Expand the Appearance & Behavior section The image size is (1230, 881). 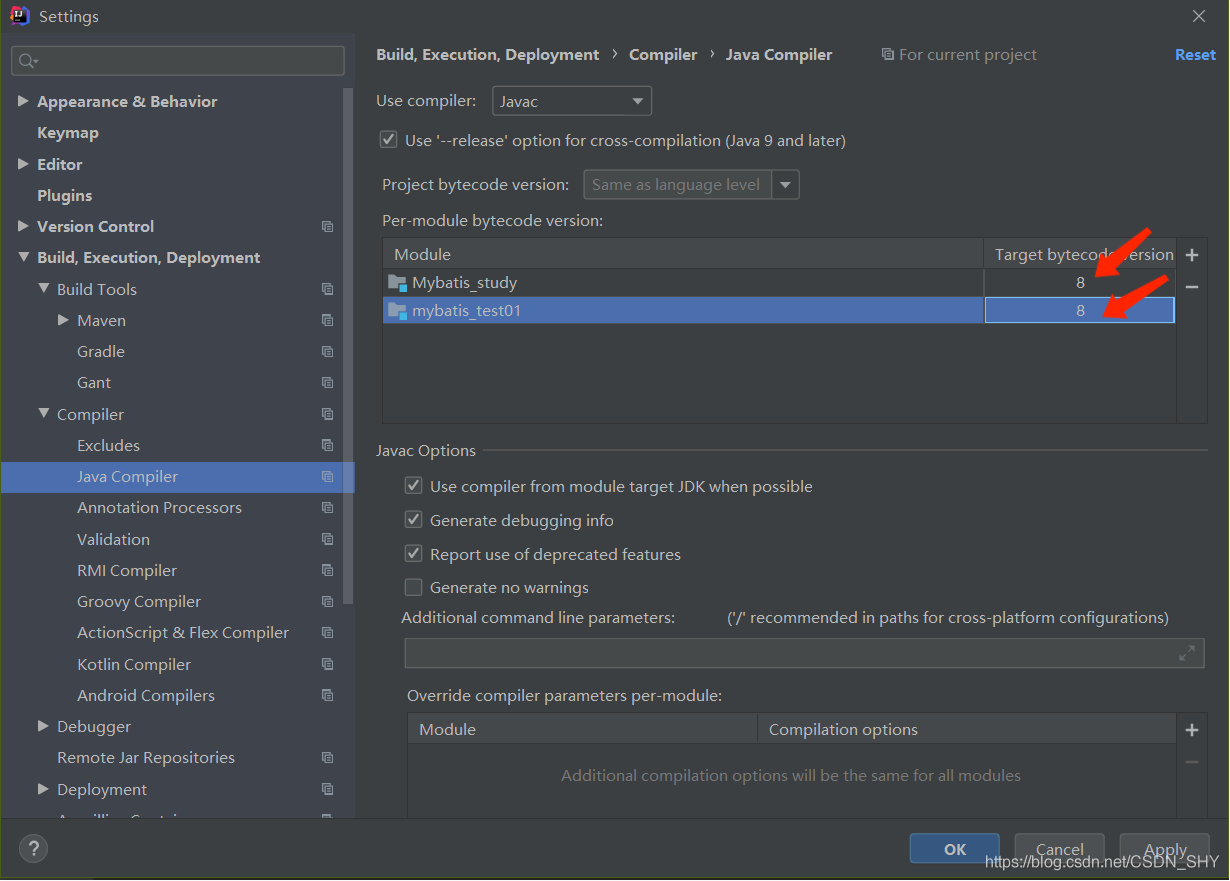23,102
